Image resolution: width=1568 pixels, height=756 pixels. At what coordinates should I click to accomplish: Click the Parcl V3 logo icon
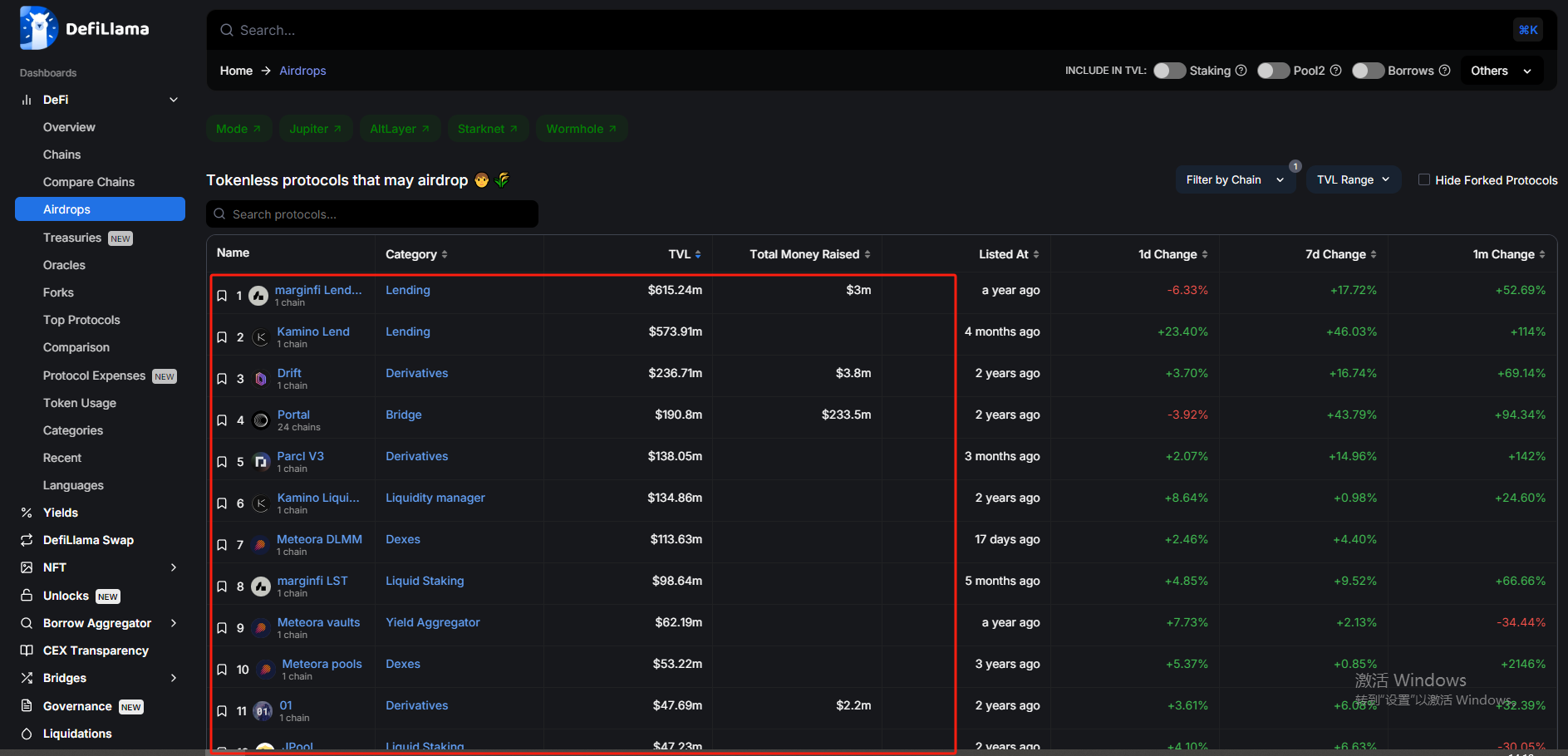pyautogui.click(x=261, y=462)
